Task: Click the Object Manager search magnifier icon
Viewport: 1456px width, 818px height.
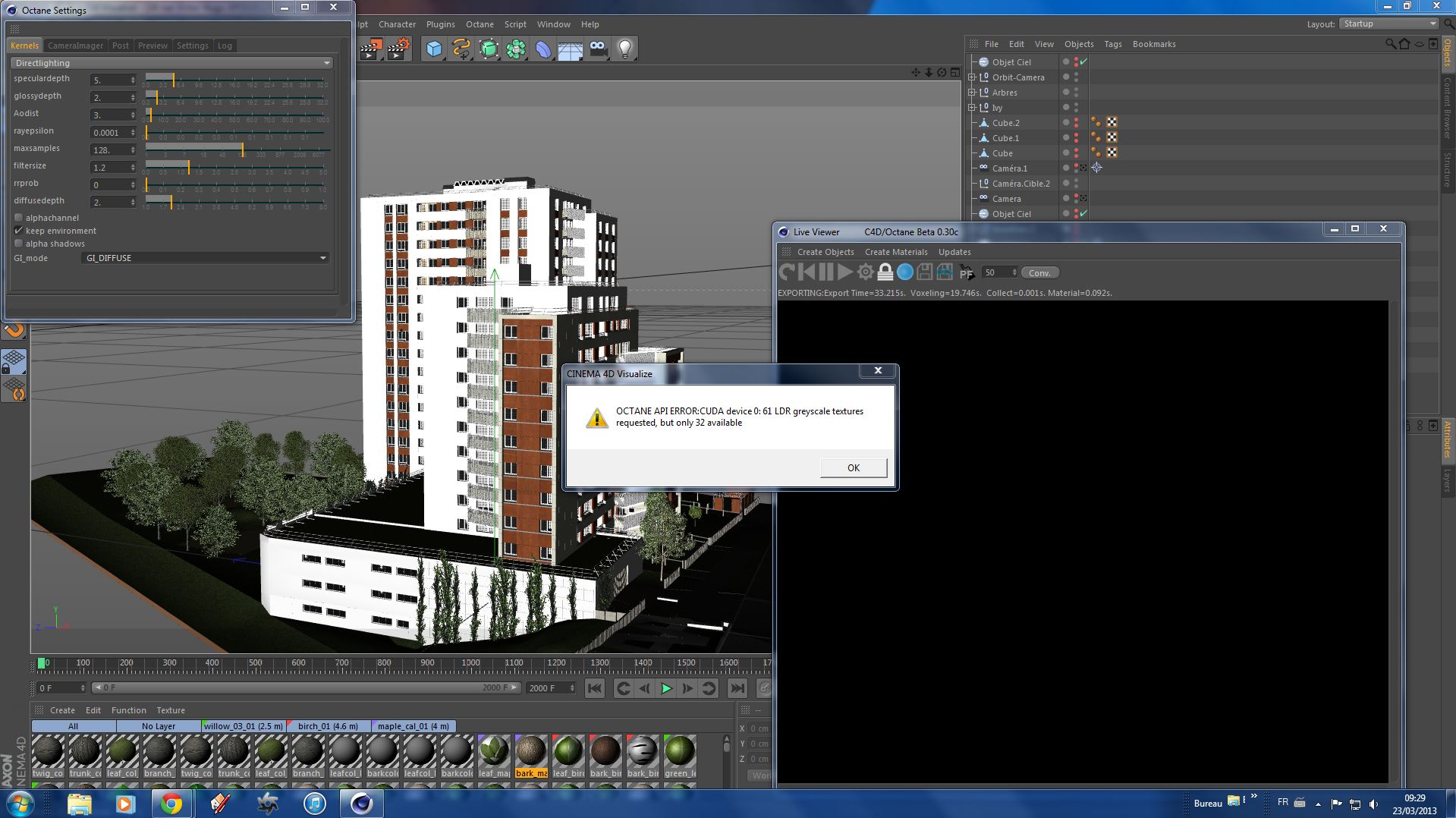Action: (x=1390, y=44)
